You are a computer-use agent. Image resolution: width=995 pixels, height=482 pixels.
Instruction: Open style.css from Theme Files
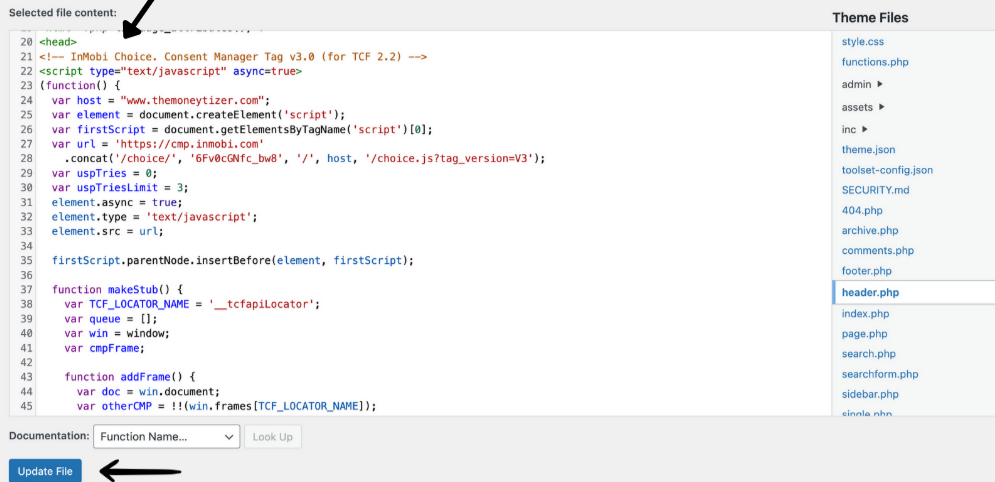tap(862, 42)
